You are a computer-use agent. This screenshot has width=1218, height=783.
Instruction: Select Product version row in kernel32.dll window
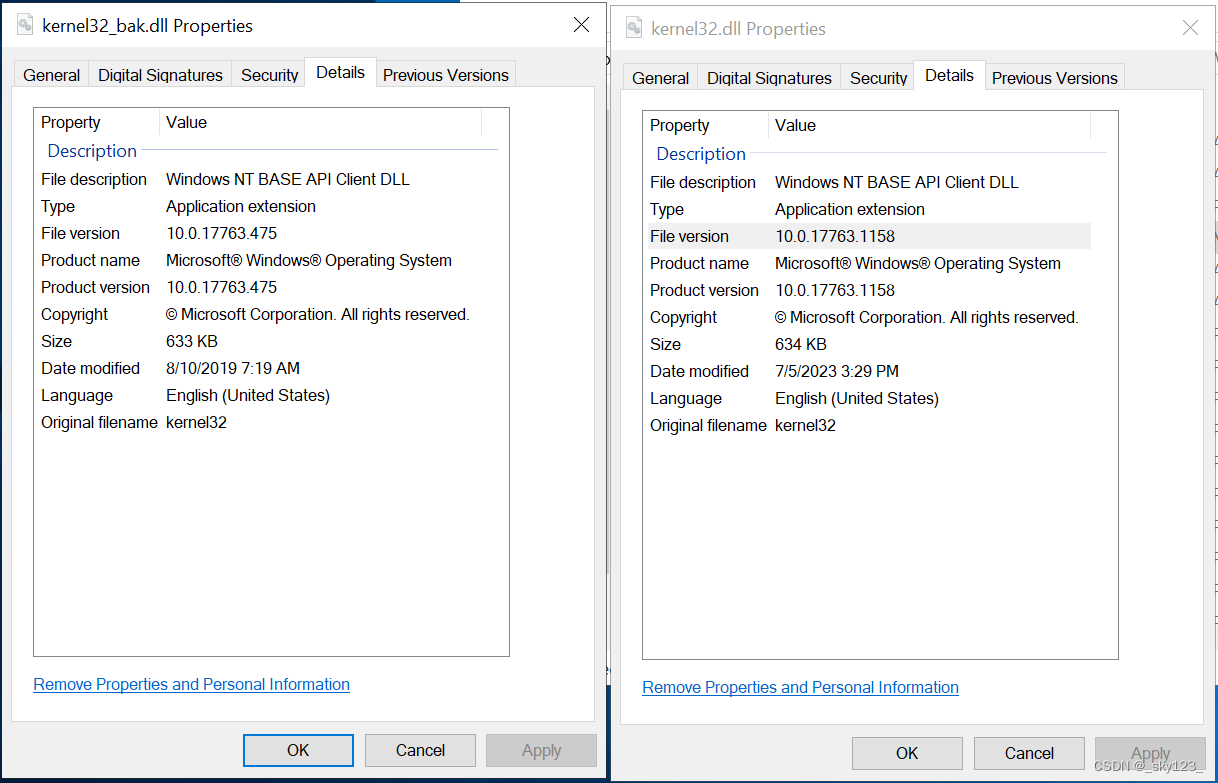(x=867, y=290)
